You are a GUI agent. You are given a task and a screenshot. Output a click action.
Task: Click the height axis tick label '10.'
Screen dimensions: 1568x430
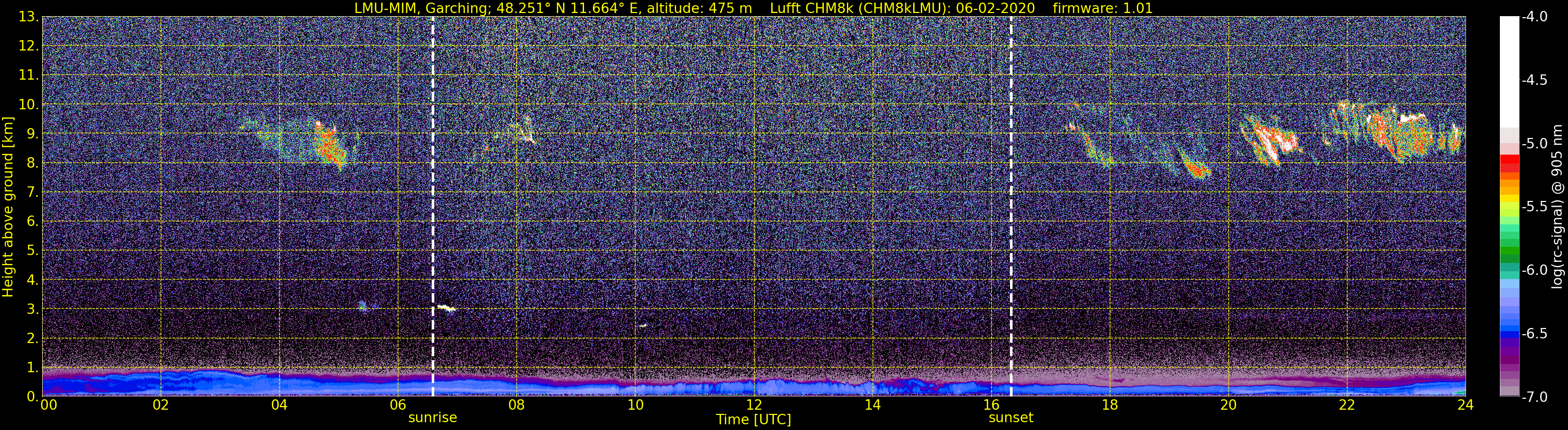click(x=29, y=104)
